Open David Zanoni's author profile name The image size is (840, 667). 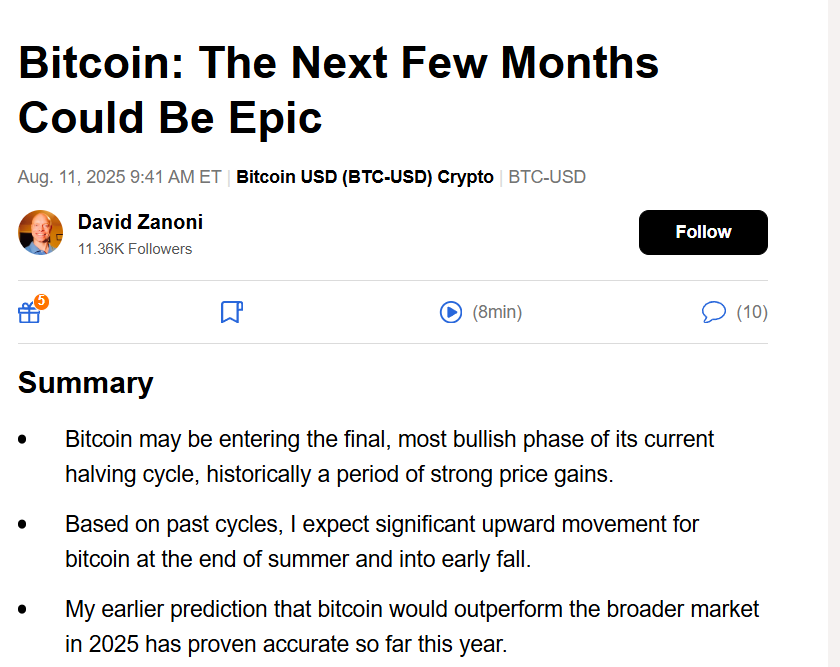tap(140, 222)
